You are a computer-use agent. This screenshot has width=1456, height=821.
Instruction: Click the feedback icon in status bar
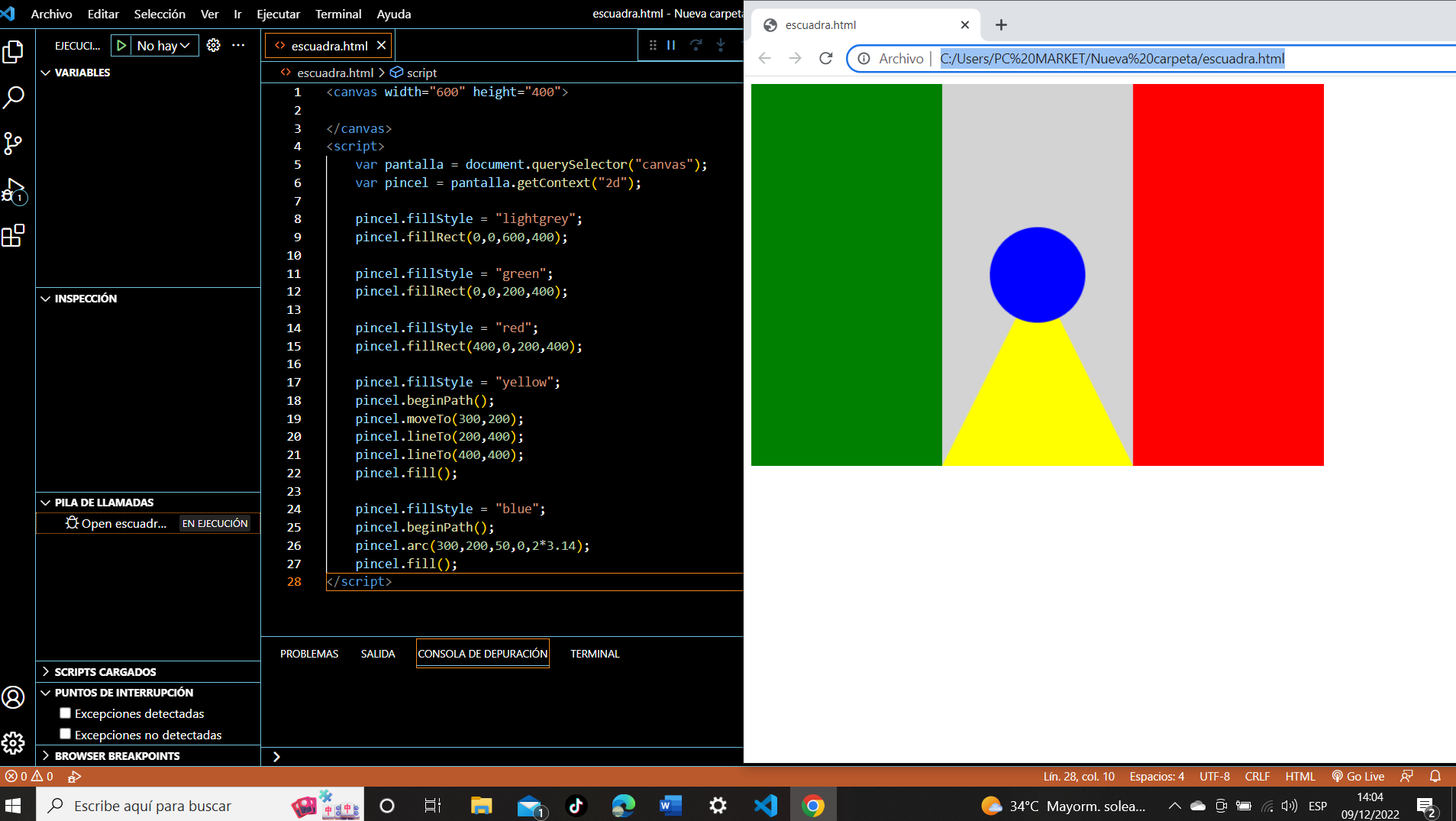pos(1406,776)
